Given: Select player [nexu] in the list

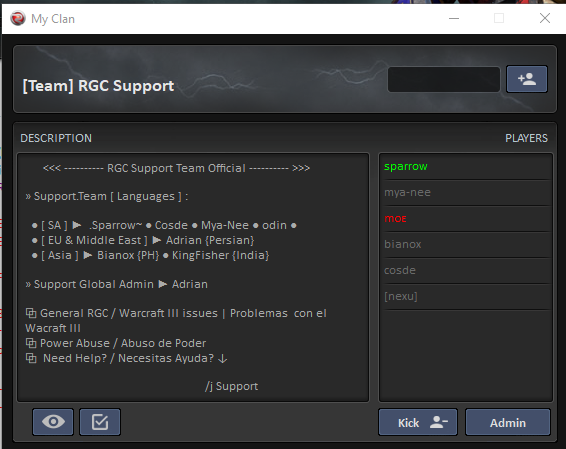Looking at the screenshot, I should tap(467, 297).
